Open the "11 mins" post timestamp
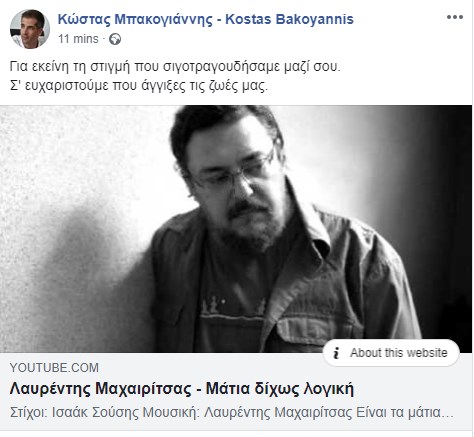This screenshot has width=474, height=437. (x=78, y=39)
